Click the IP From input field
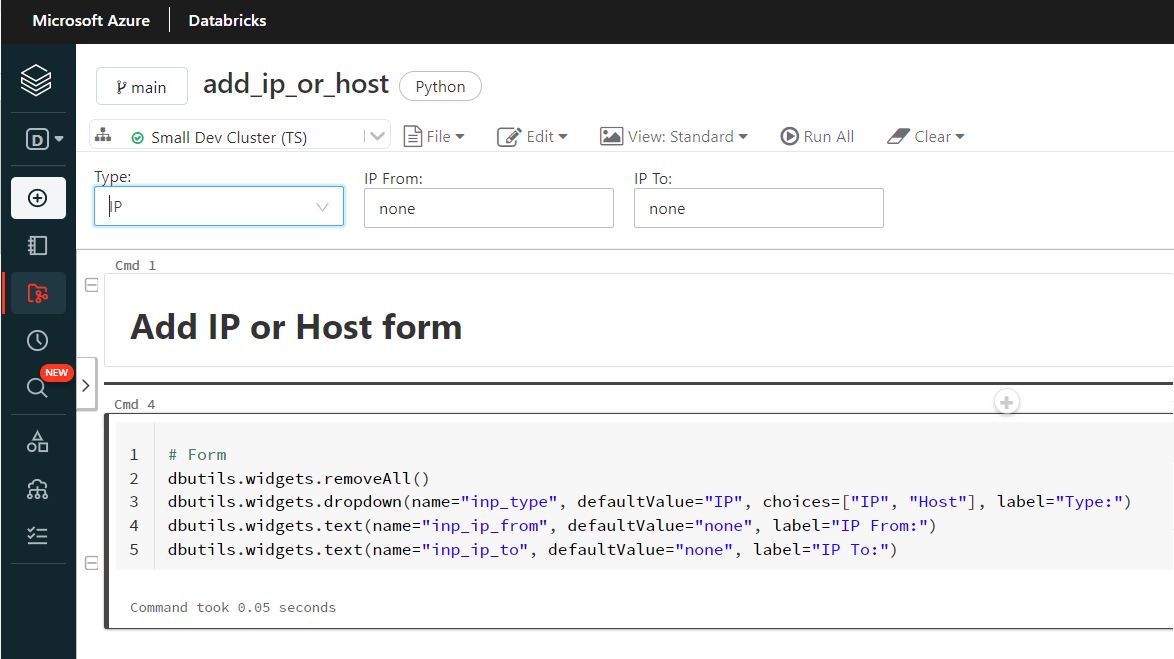This screenshot has height=659, width=1174. click(x=488, y=208)
